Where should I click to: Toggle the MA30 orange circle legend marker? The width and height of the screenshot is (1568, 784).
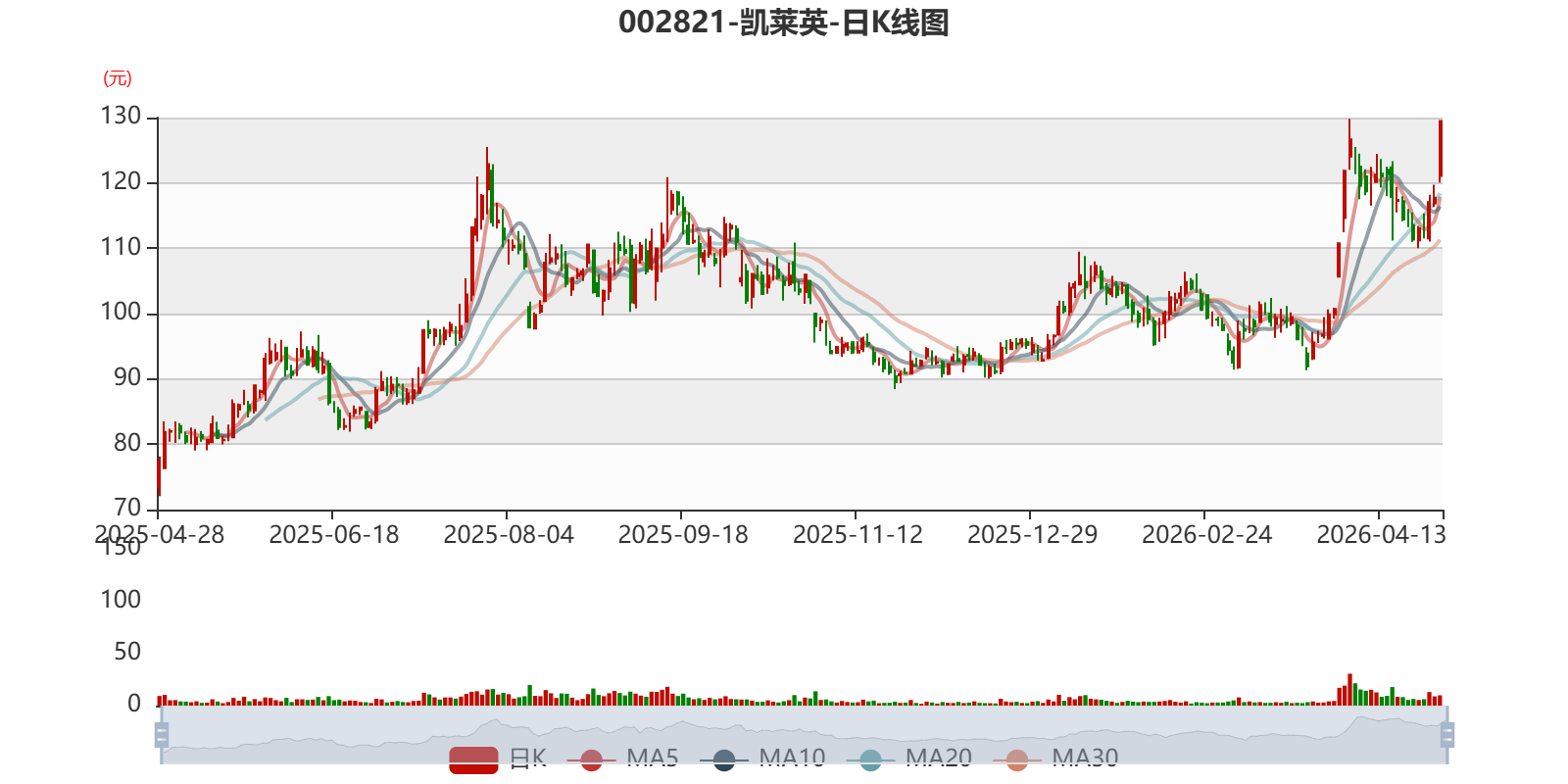point(1017,759)
